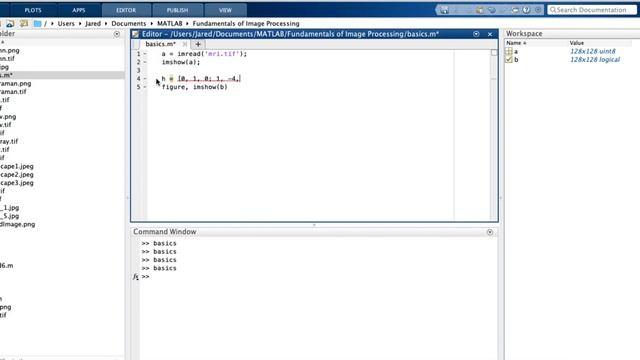Close the basics.m* tab
640x360 pixels.
pyautogui.click(x=185, y=44)
